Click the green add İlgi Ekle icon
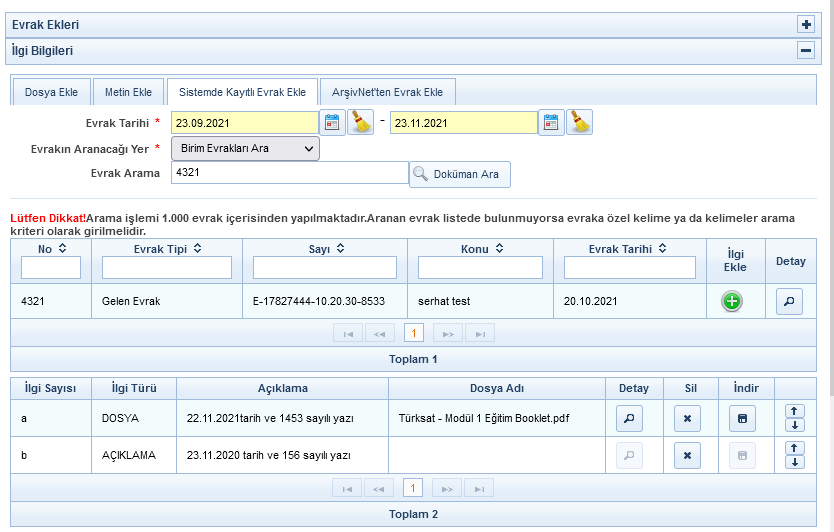 coord(732,302)
